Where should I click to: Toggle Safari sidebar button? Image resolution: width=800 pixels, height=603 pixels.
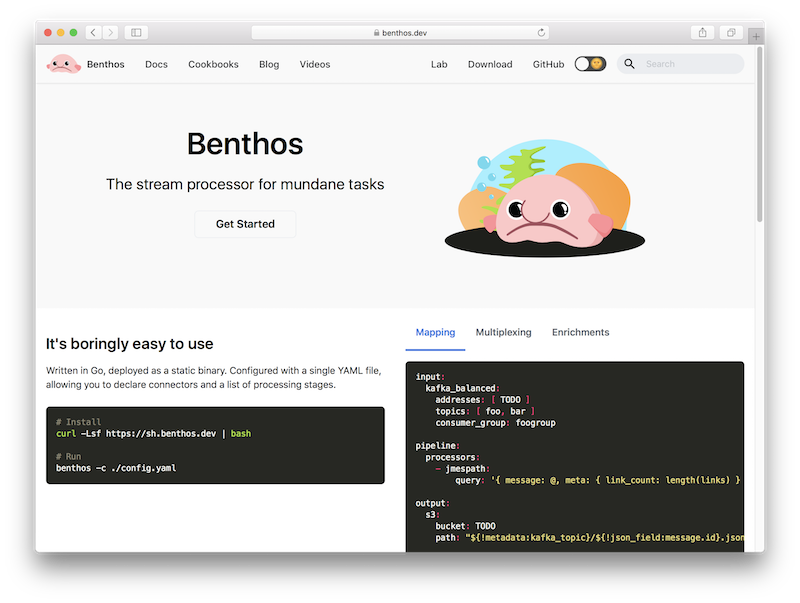click(x=136, y=33)
